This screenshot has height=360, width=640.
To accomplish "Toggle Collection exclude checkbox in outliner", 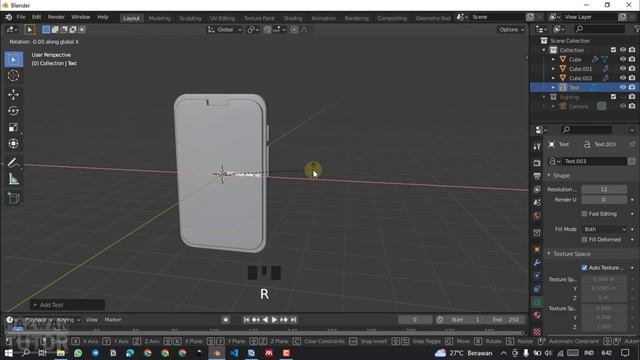I will click(613, 50).
